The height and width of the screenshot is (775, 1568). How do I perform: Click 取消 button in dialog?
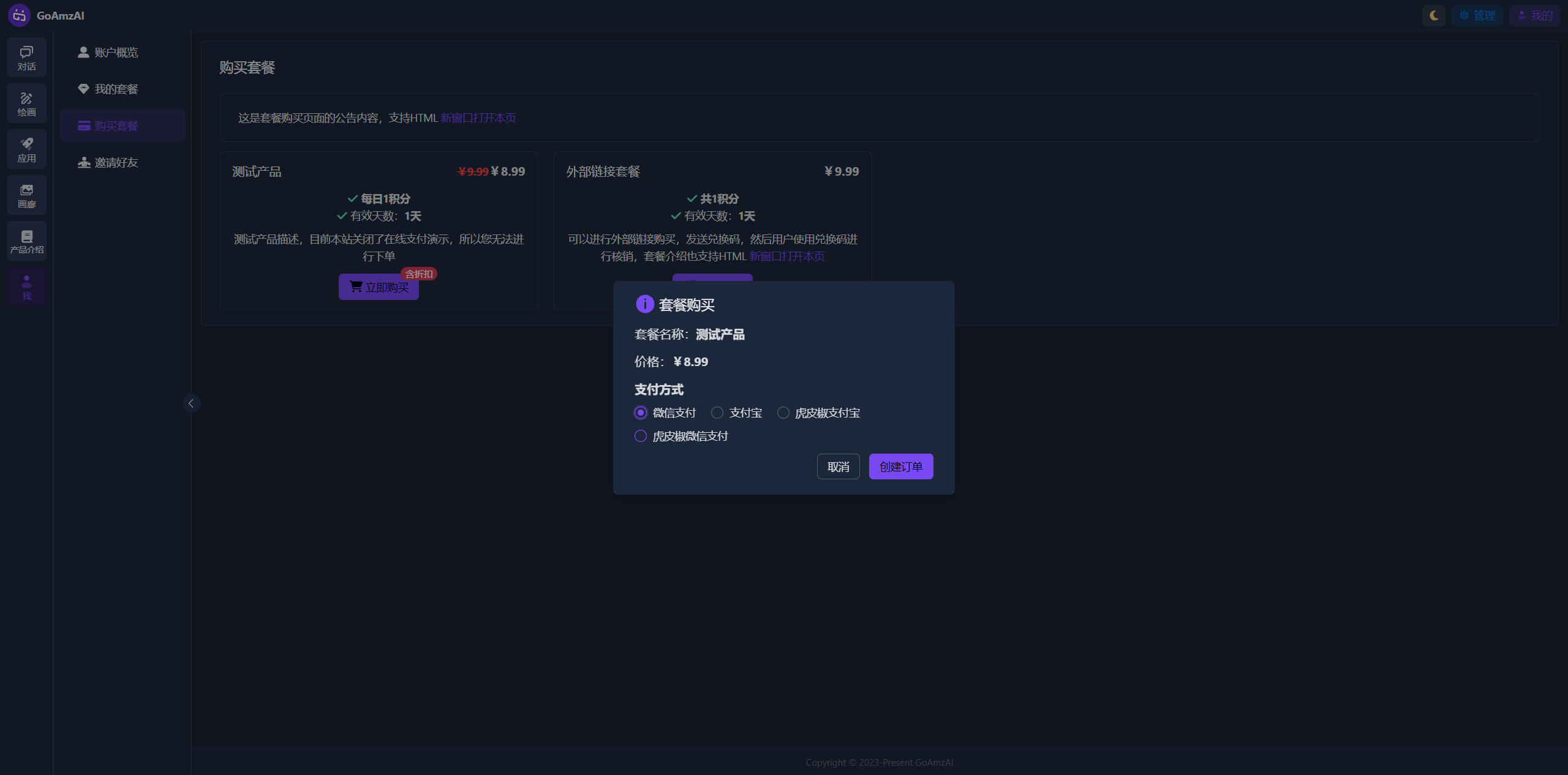pyautogui.click(x=838, y=466)
